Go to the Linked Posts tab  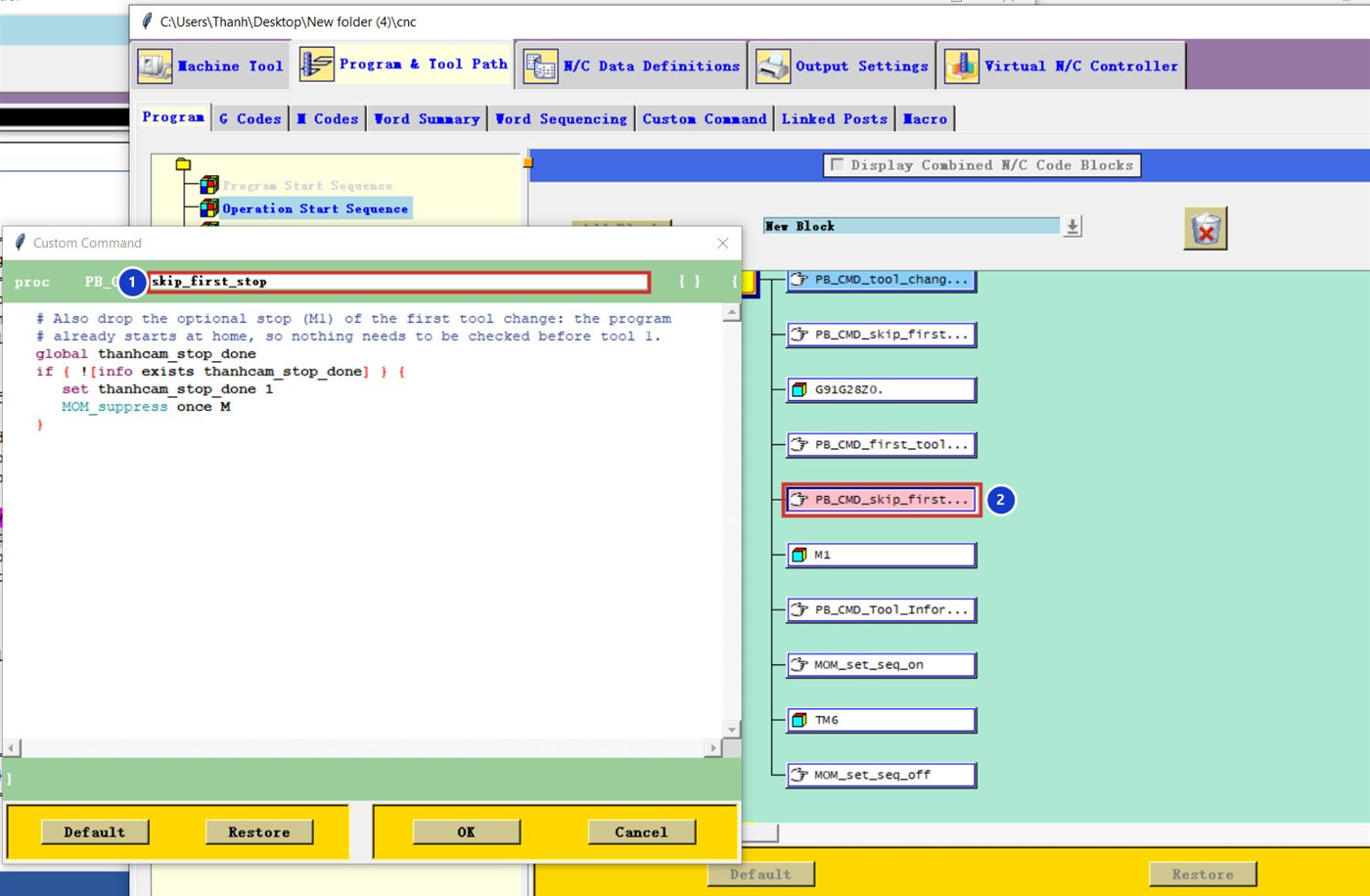point(835,118)
